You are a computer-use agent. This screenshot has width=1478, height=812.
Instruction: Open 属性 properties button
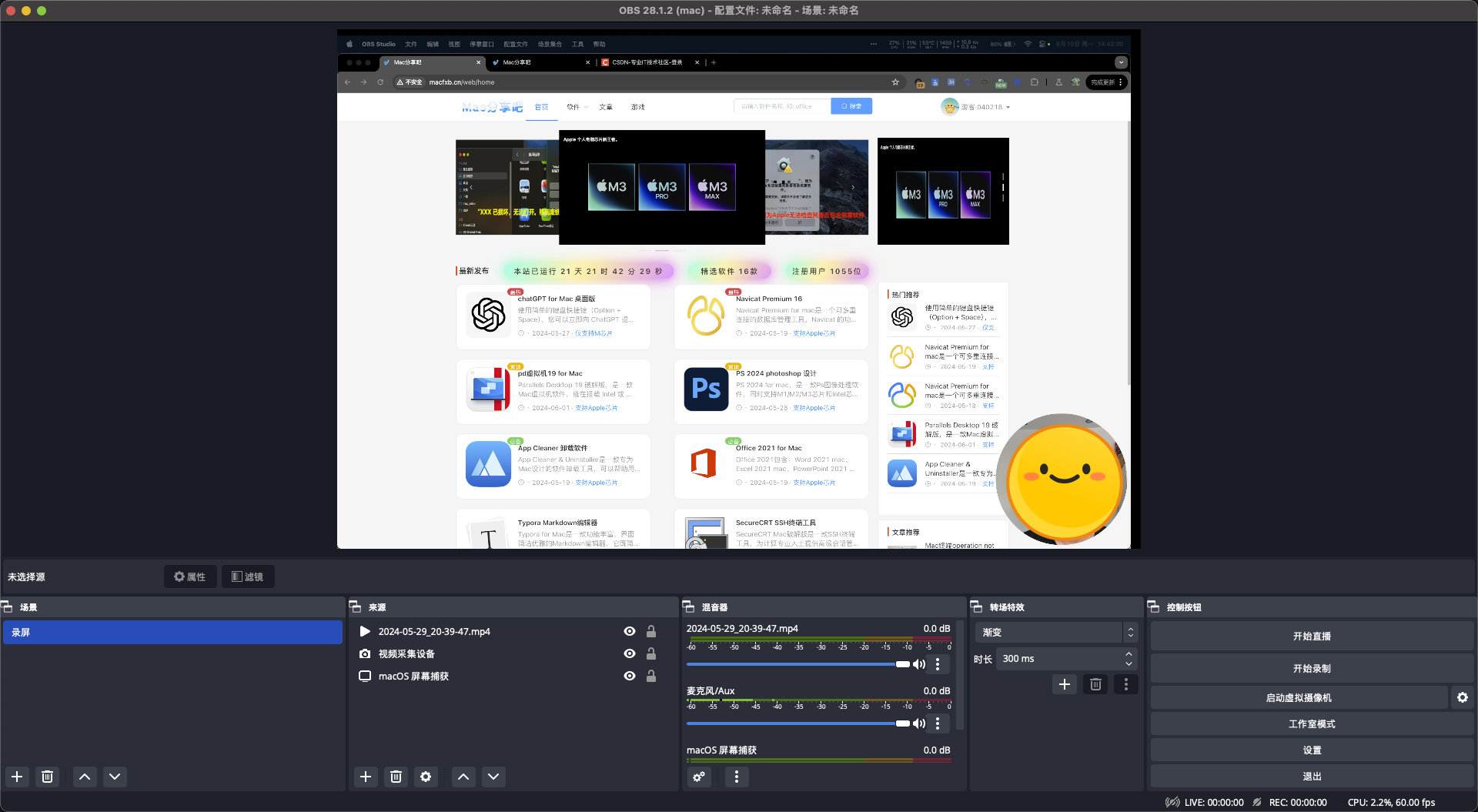pyautogui.click(x=190, y=576)
